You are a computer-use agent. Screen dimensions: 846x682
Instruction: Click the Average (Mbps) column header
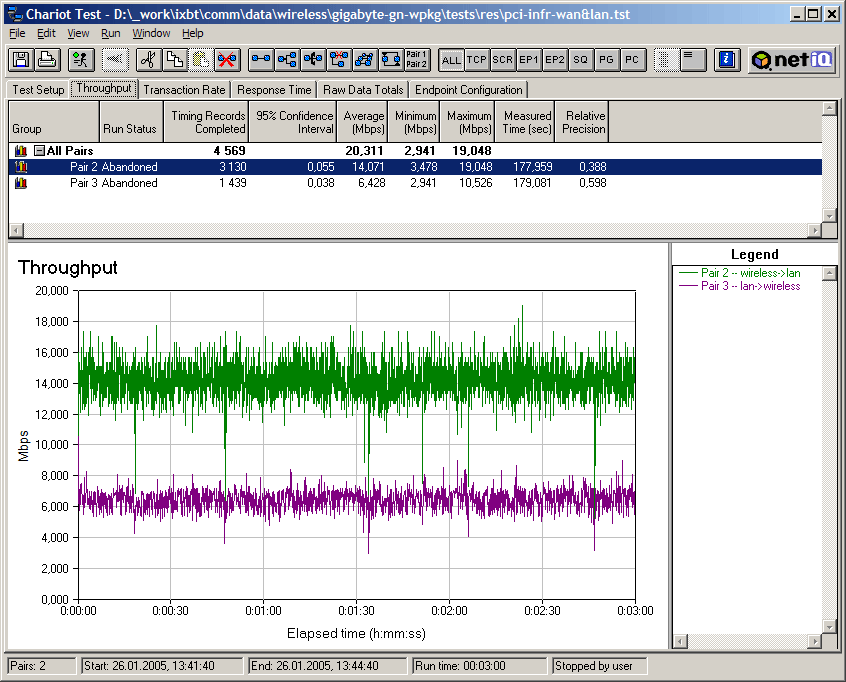click(x=363, y=122)
